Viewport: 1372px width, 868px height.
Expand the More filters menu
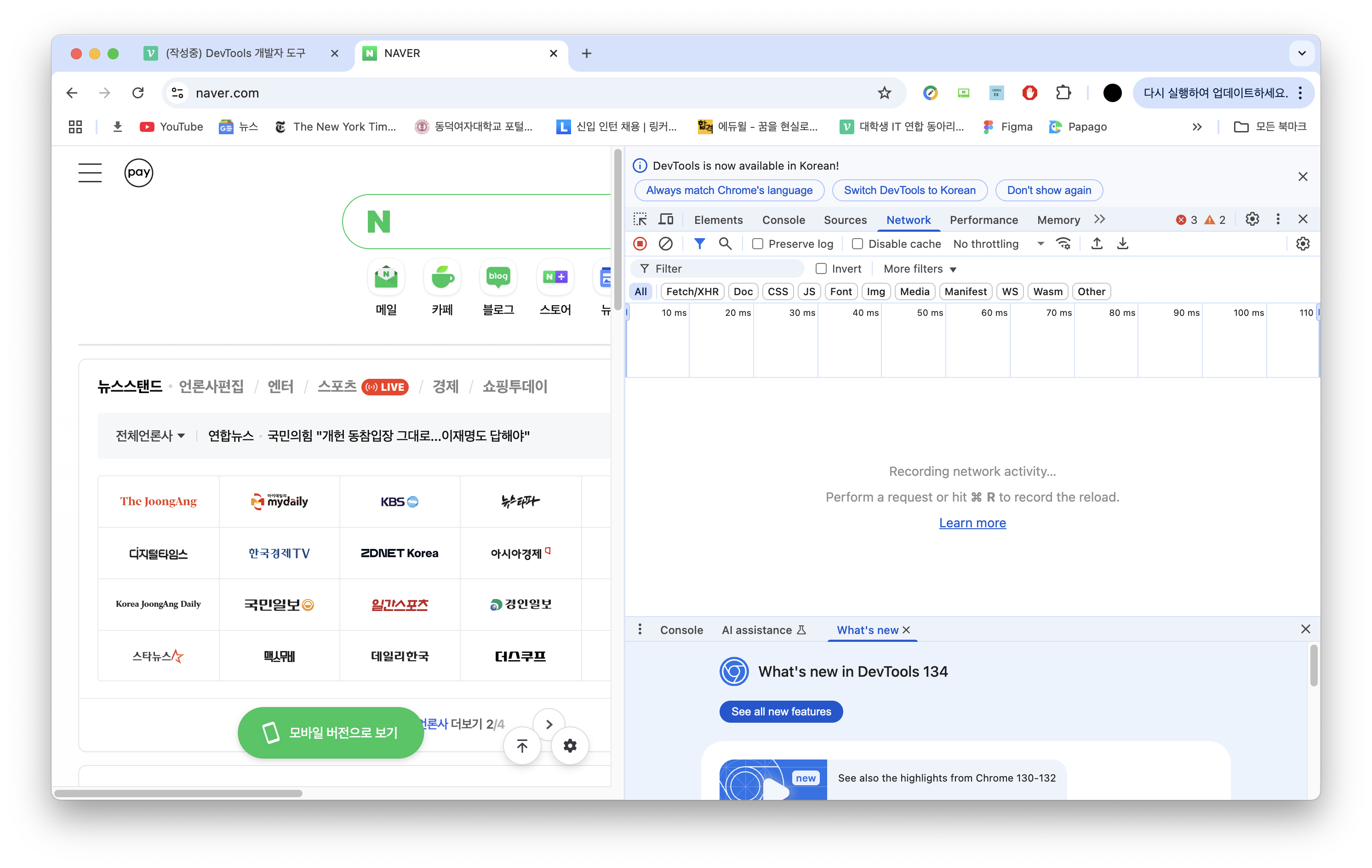(920, 269)
